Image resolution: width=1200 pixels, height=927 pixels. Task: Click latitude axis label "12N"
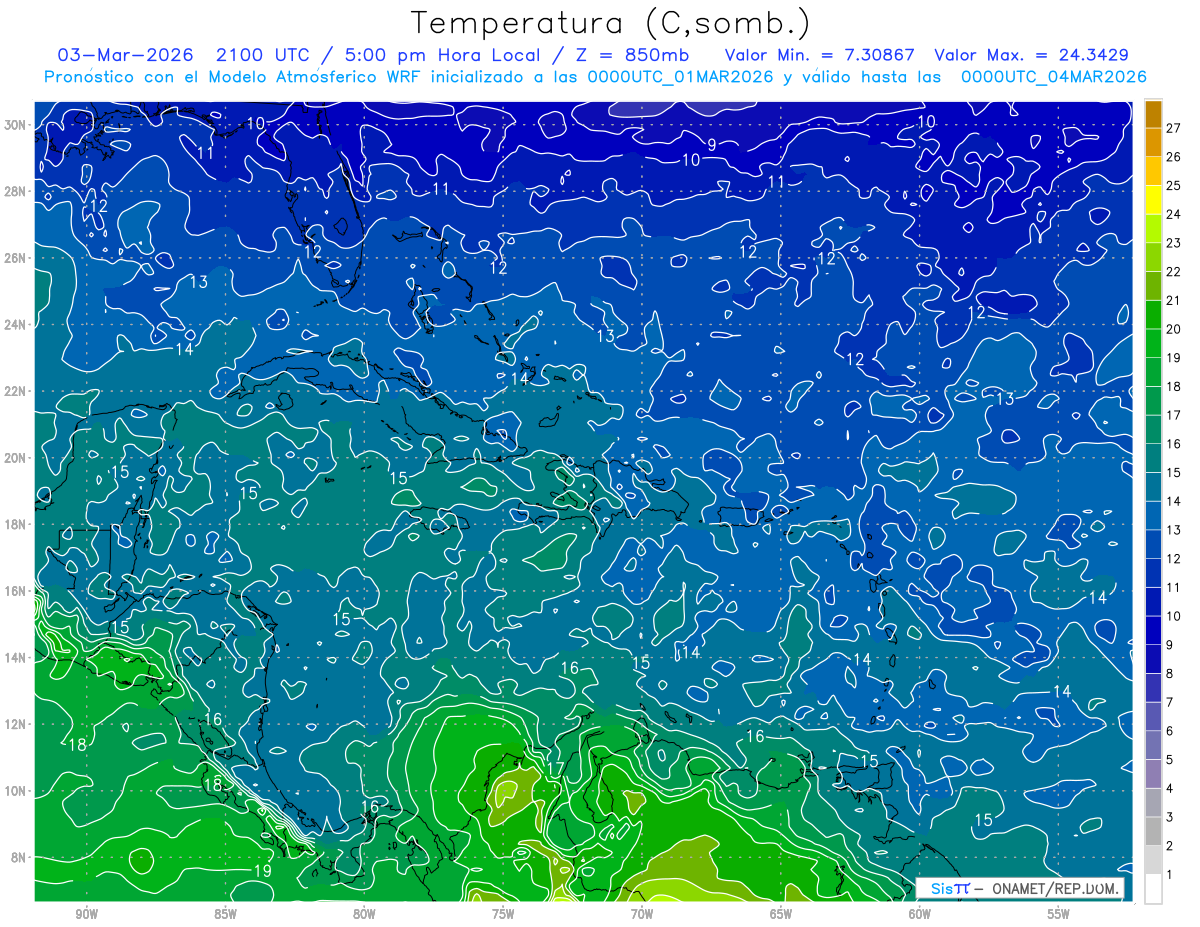pyautogui.click(x=16, y=724)
